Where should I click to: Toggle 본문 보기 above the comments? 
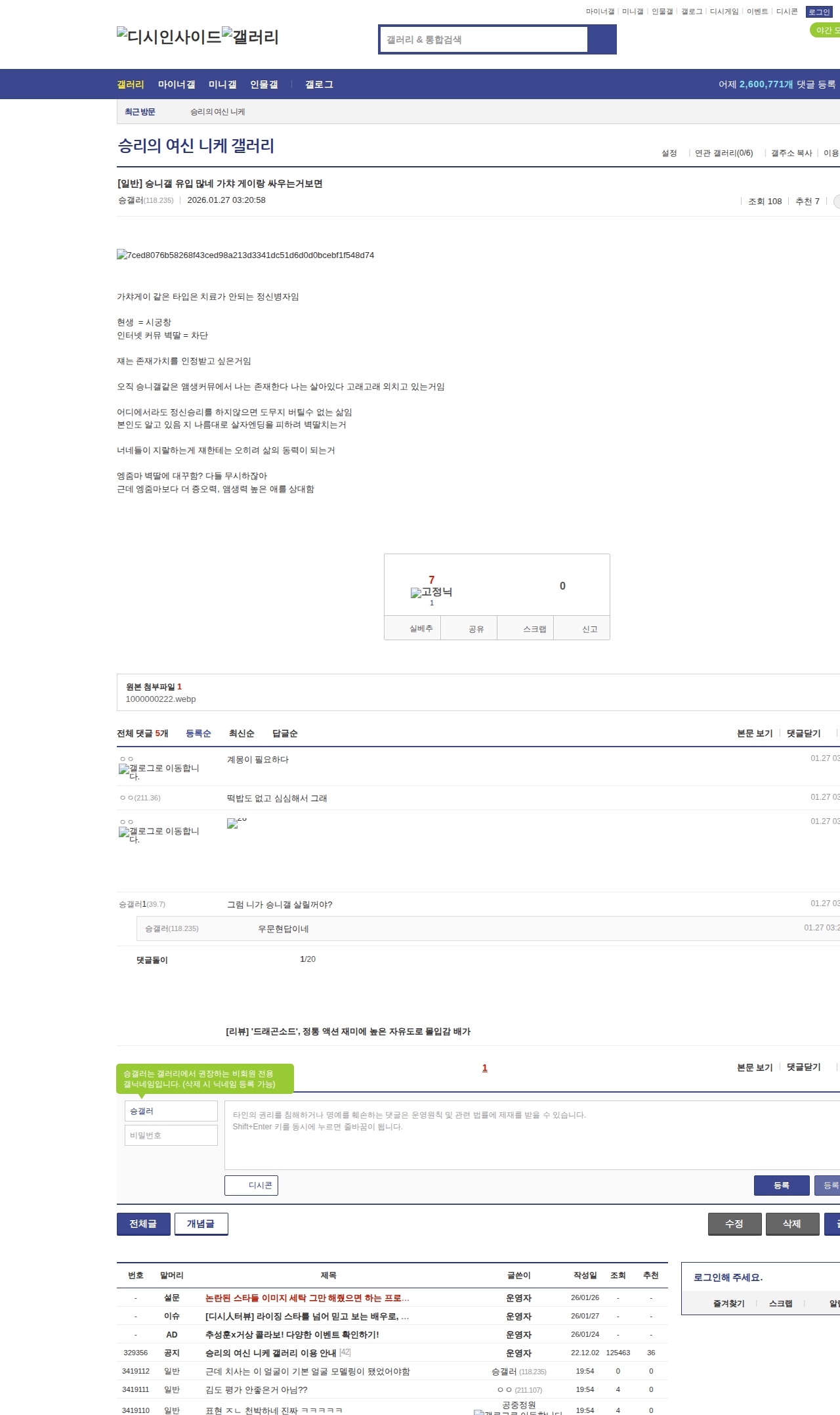coord(754,733)
